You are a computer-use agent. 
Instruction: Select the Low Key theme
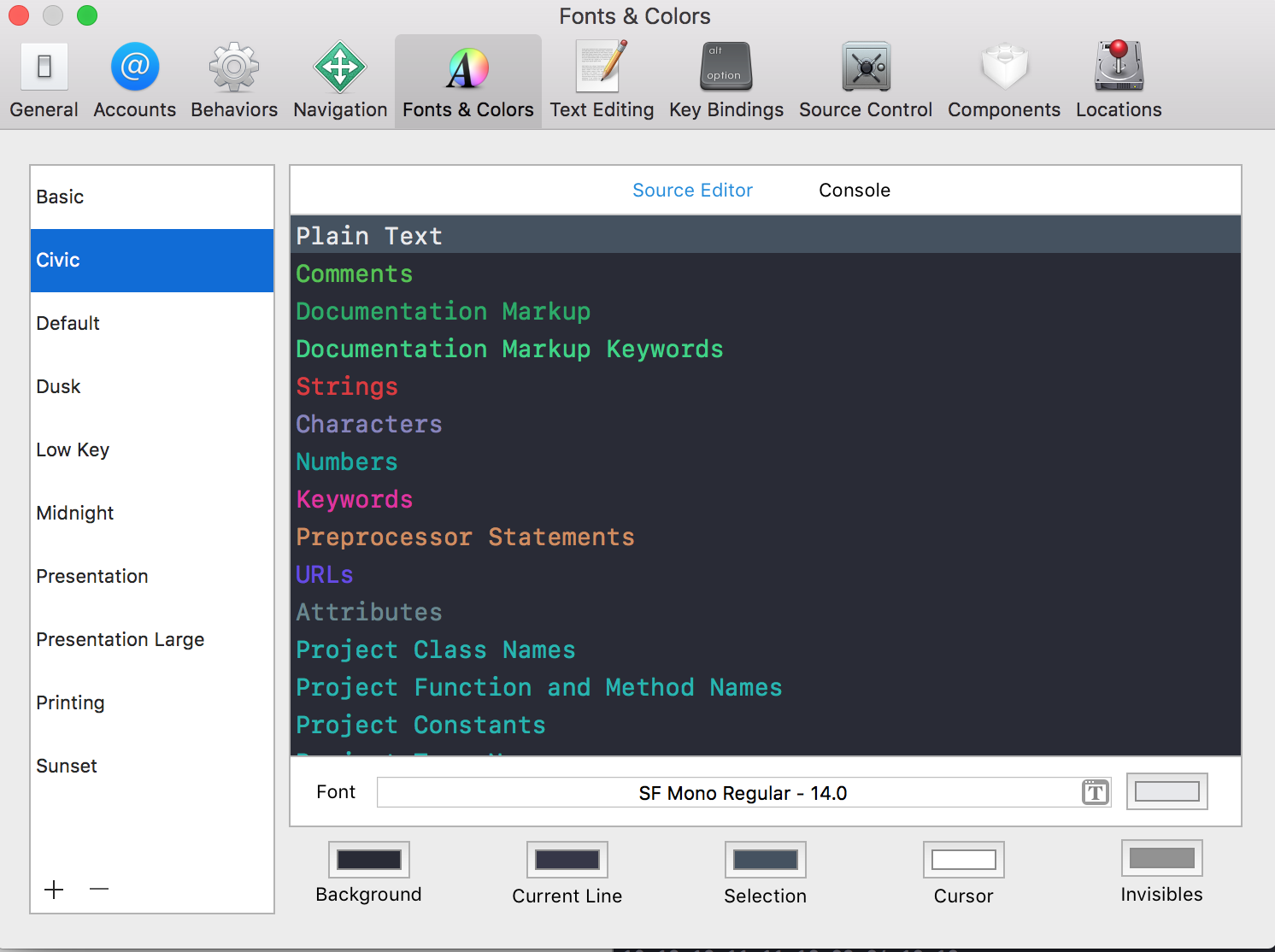pyautogui.click(x=152, y=450)
